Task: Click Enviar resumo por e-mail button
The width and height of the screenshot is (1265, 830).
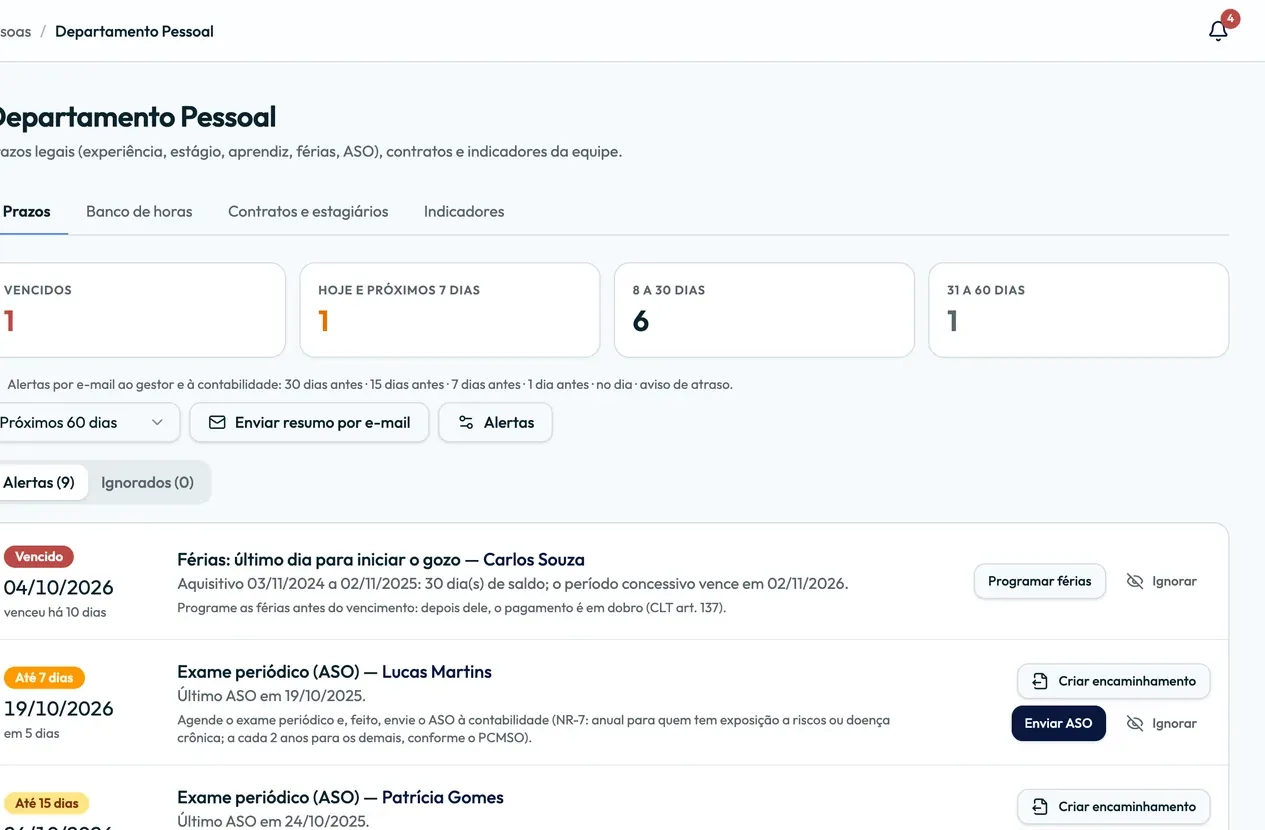Action: pyautogui.click(x=309, y=423)
